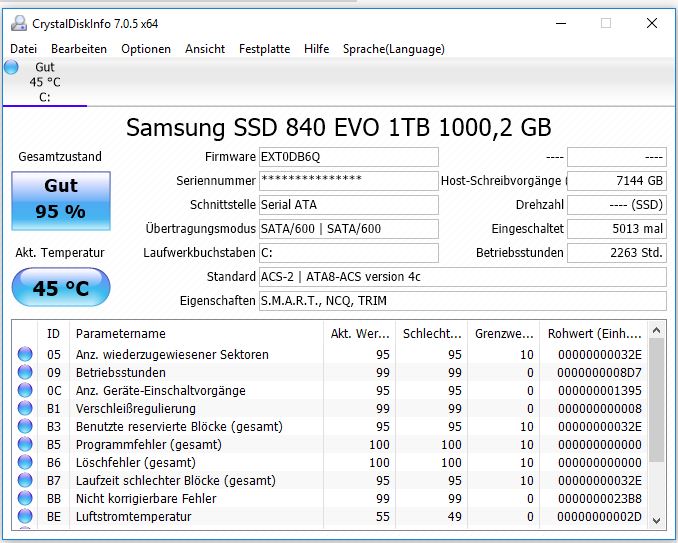The width and height of the screenshot is (678, 543).
Task: Select row Löschfehler (gesamt)
Action: click(330, 462)
